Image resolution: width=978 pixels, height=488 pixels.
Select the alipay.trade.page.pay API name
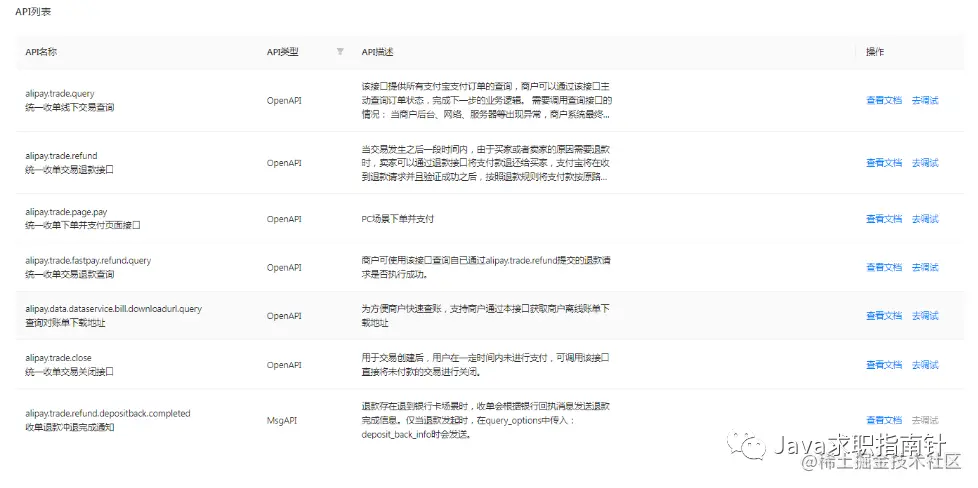[x=66, y=212]
